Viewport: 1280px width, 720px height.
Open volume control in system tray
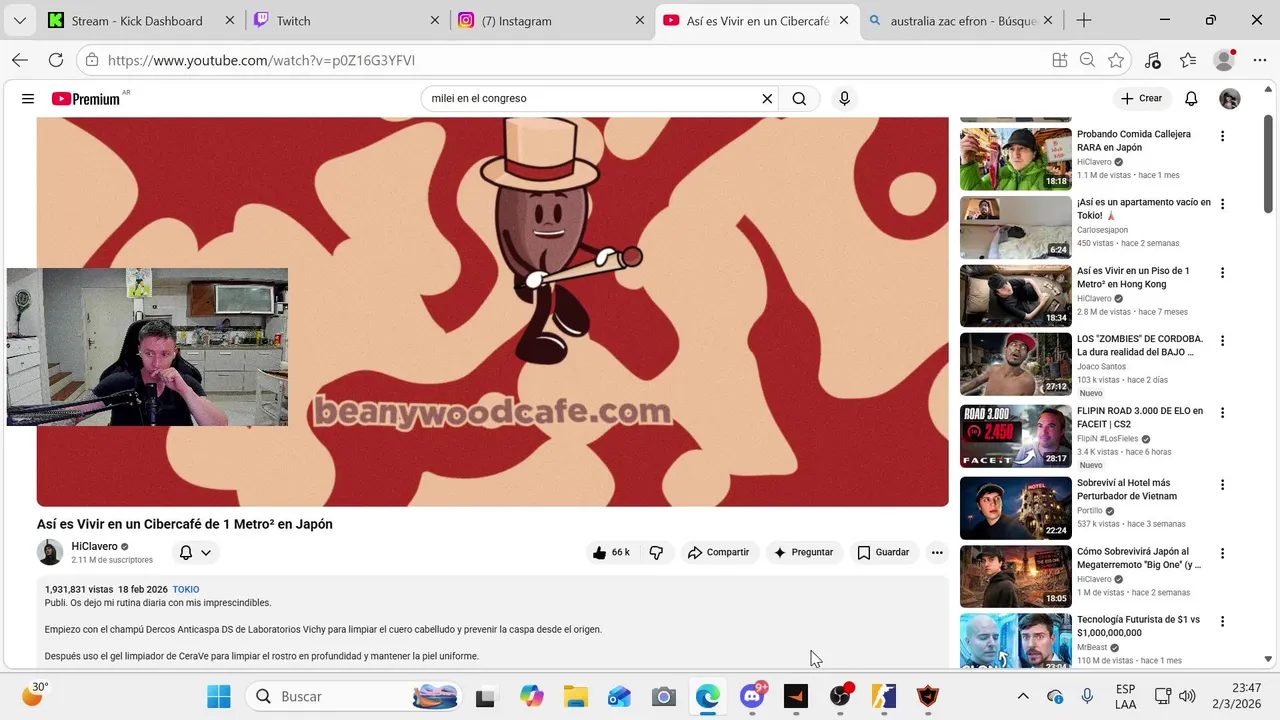(x=1187, y=696)
